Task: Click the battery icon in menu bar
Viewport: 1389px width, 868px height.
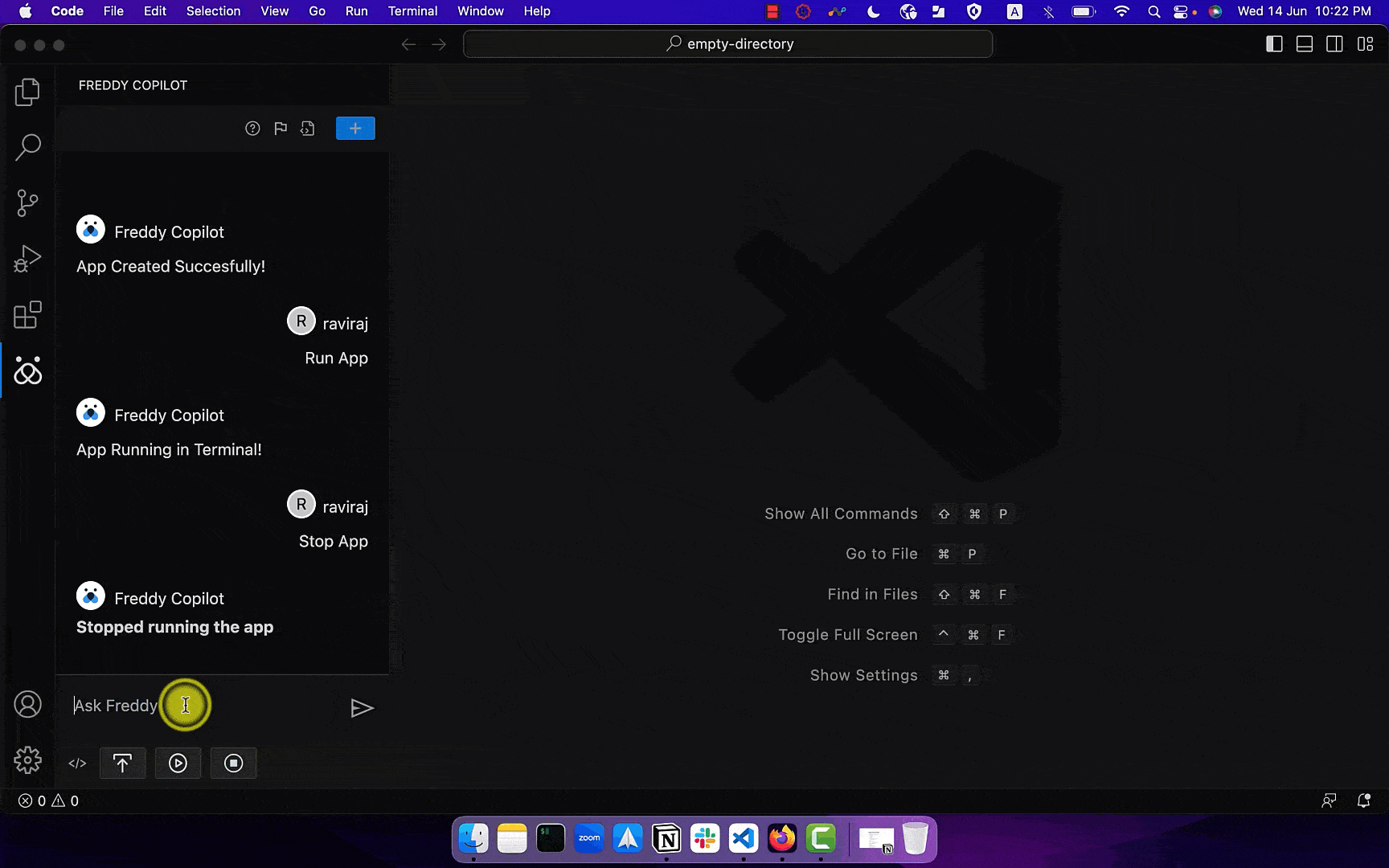Action: click(1084, 11)
